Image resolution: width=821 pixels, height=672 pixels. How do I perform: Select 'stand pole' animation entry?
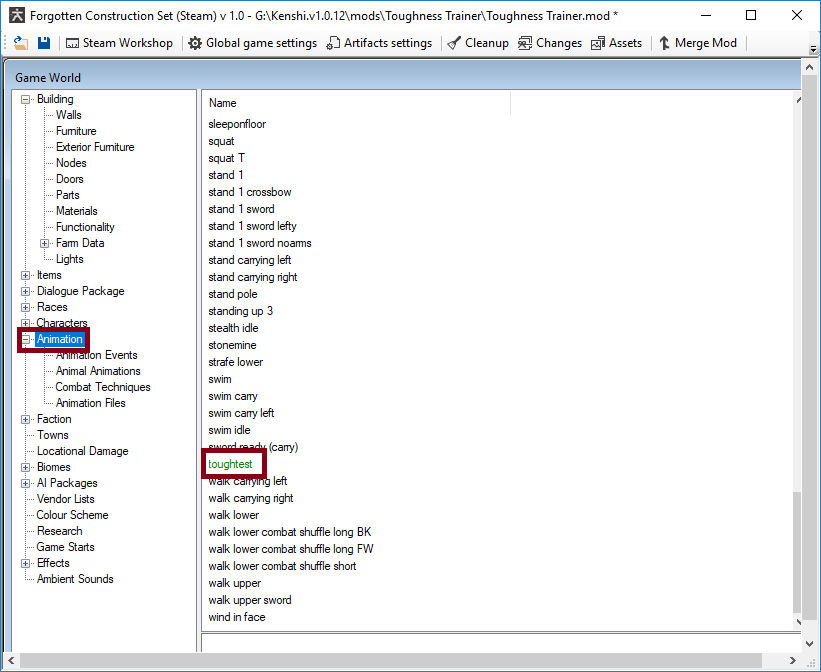pyautogui.click(x=233, y=294)
